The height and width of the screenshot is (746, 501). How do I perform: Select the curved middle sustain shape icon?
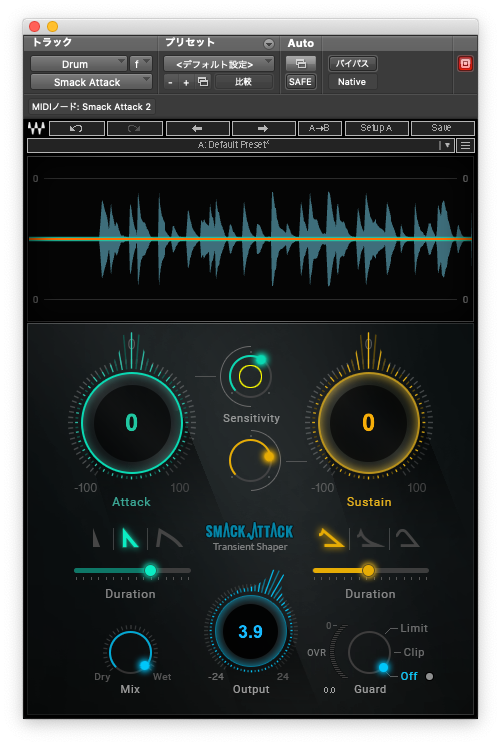click(x=370, y=538)
